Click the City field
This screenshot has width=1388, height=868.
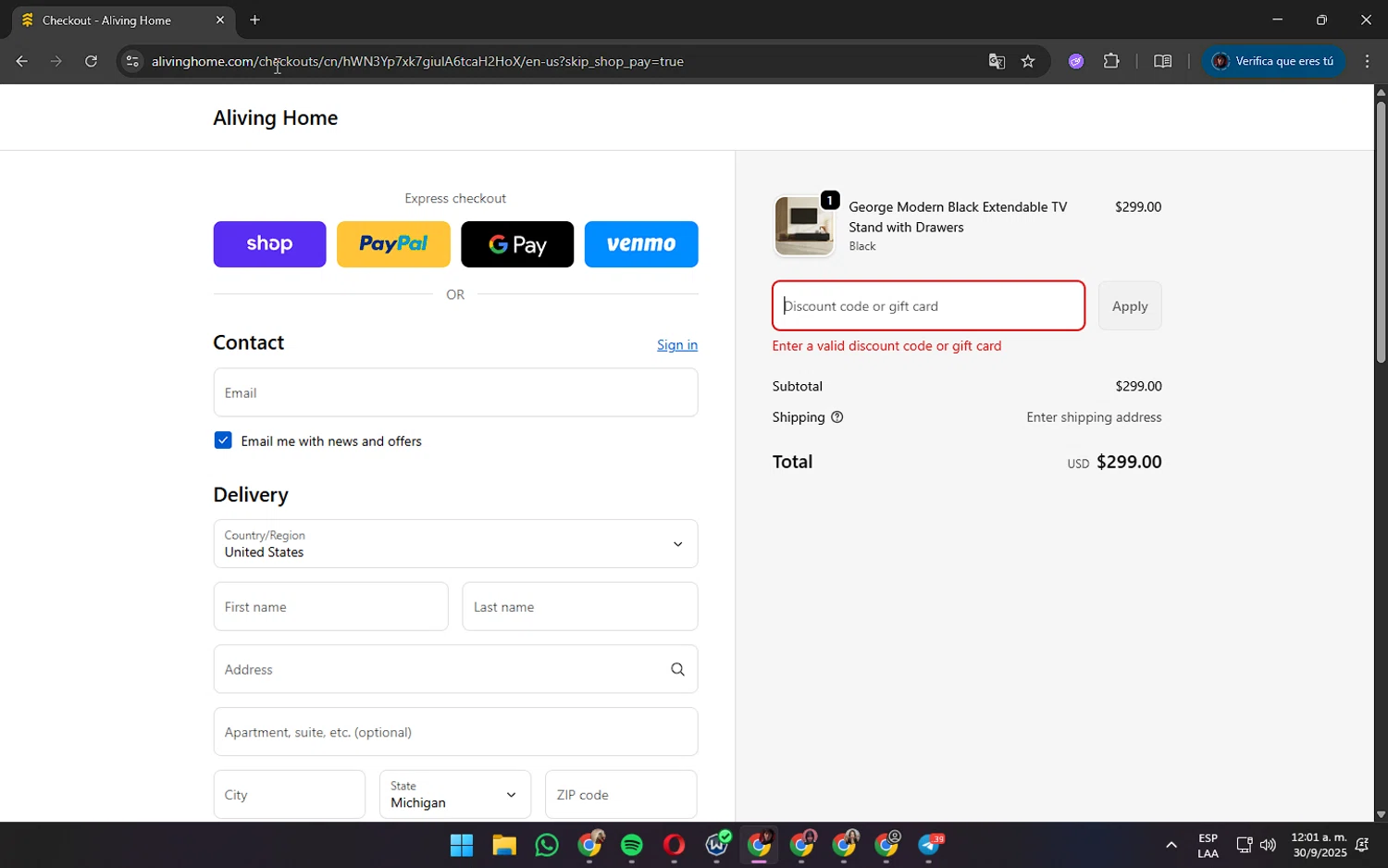tap(290, 795)
